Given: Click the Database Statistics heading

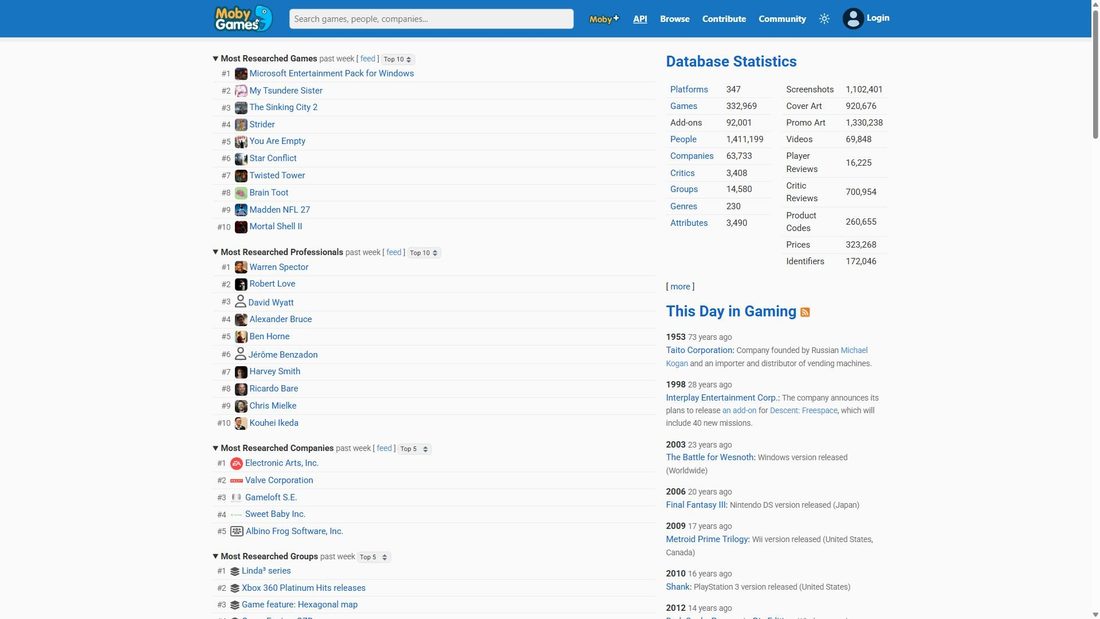Looking at the screenshot, I should point(731,62).
